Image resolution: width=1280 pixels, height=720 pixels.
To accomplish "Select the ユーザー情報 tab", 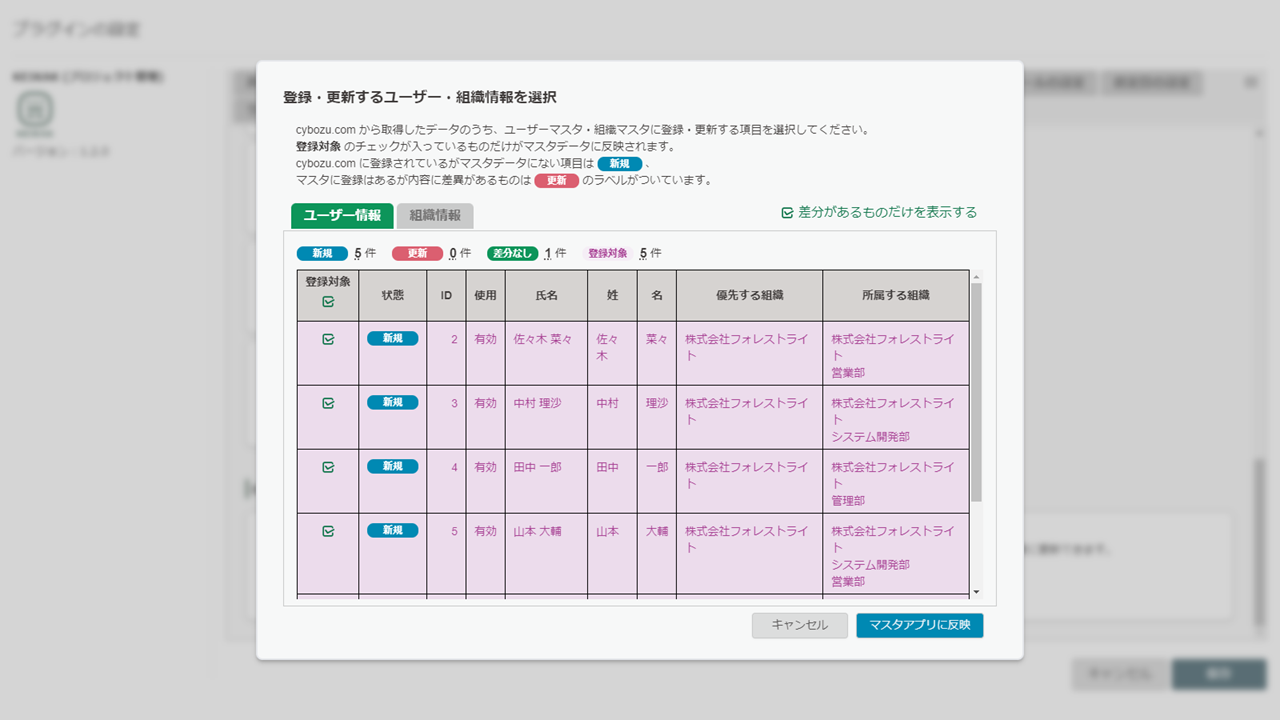I will (x=342, y=216).
